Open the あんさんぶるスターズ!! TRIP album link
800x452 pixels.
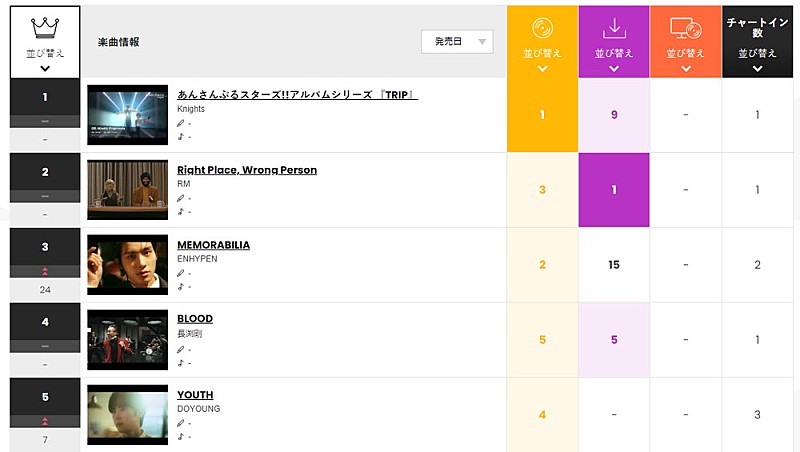tap(297, 95)
